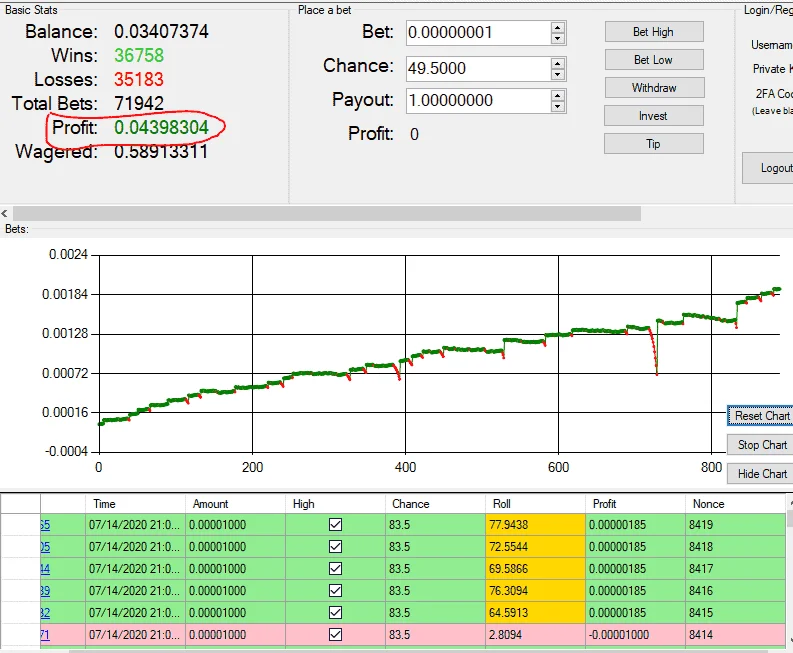Select Nonce 8414 cell

click(x=735, y=635)
